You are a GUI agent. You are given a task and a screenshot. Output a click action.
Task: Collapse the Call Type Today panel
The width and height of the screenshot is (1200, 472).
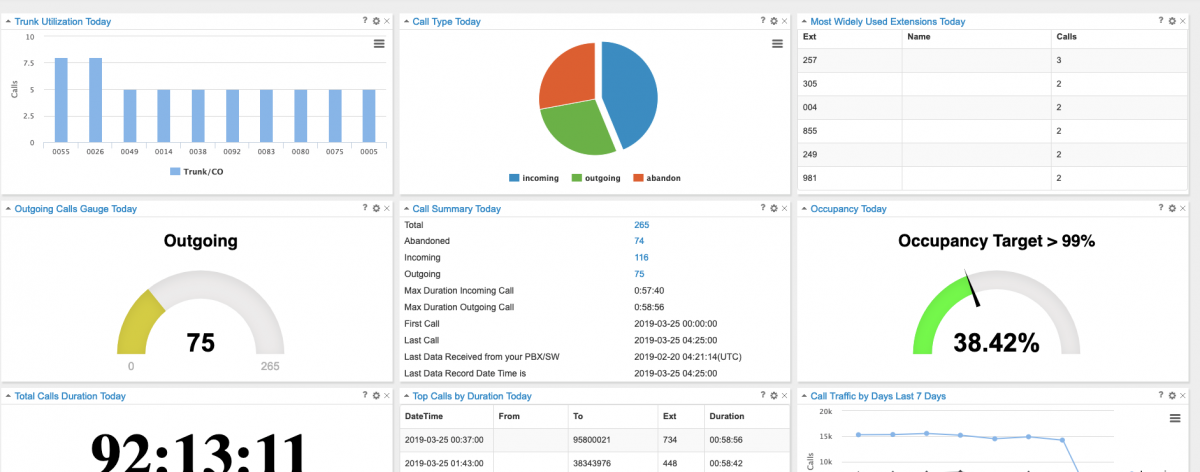pyautogui.click(x=407, y=21)
